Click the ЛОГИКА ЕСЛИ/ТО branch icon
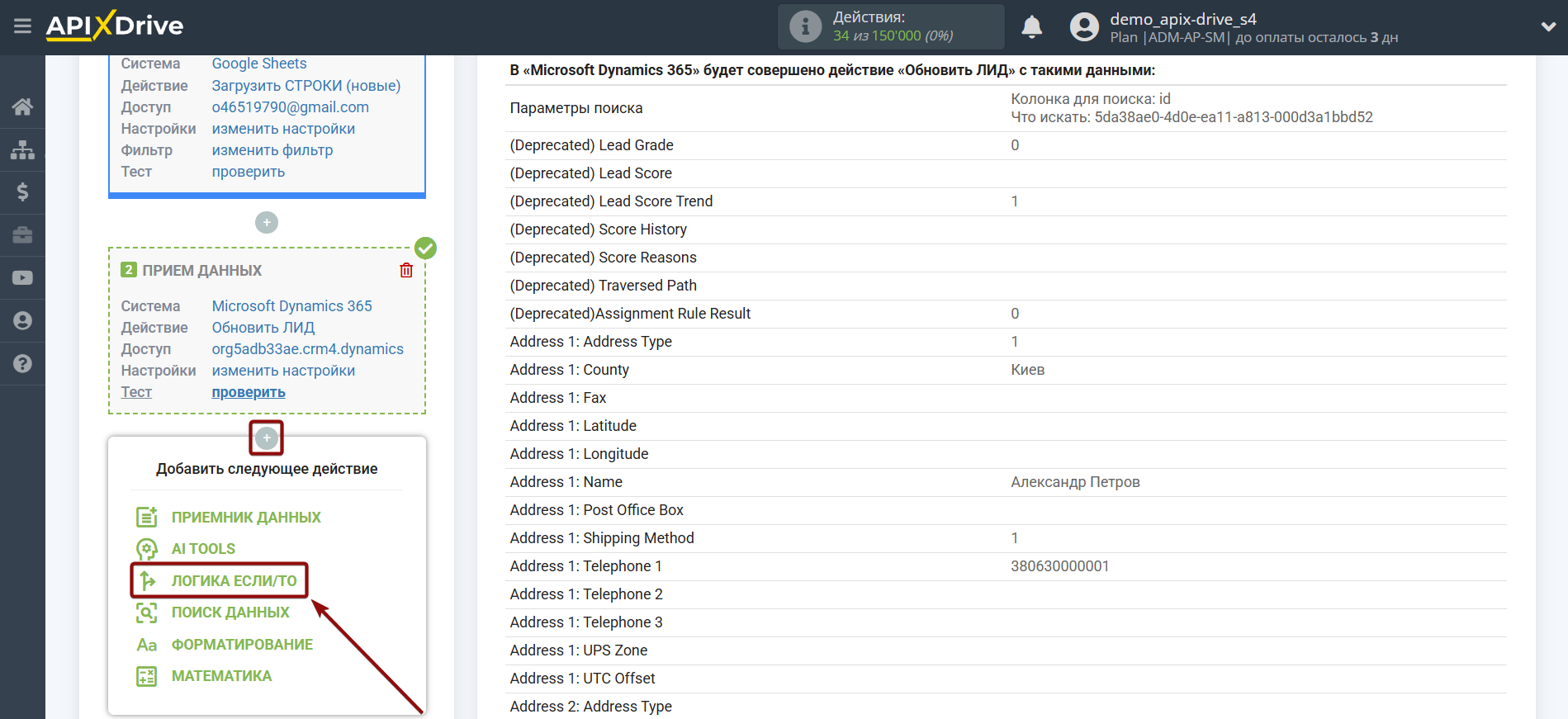This screenshot has width=1568, height=719. 146,581
